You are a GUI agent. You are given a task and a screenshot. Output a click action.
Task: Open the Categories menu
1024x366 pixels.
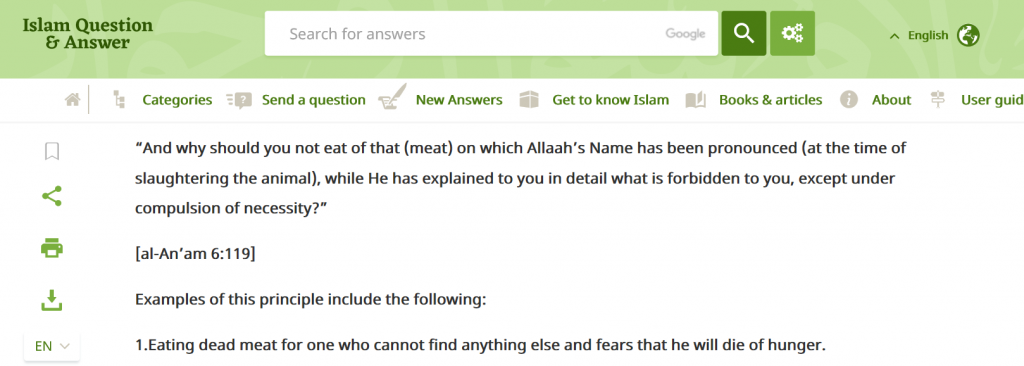(177, 100)
